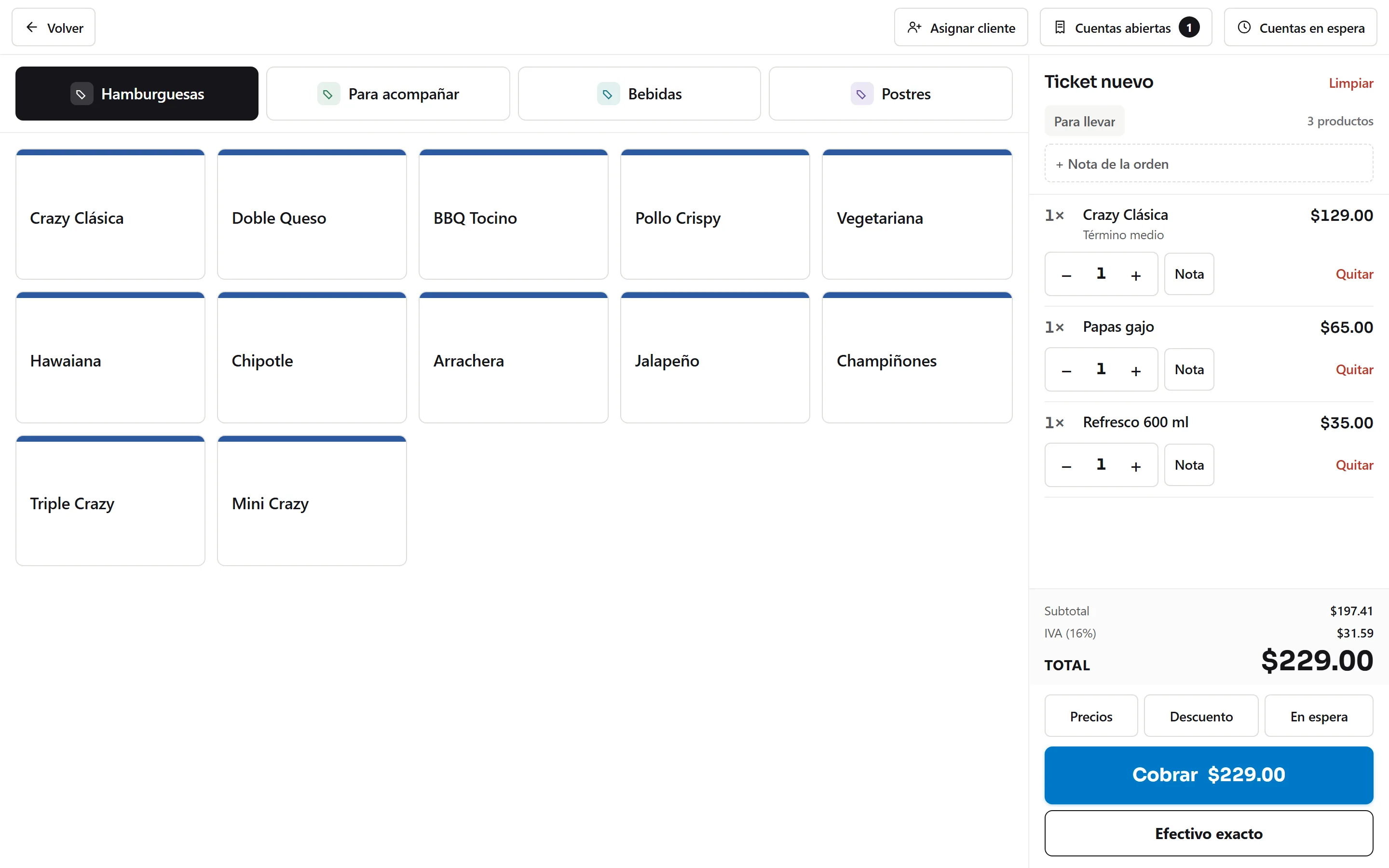Image resolution: width=1389 pixels, height=868 pixels.
Task: Click the clock icon in Cuentas en espera
Action: [x=1244, y=27]
